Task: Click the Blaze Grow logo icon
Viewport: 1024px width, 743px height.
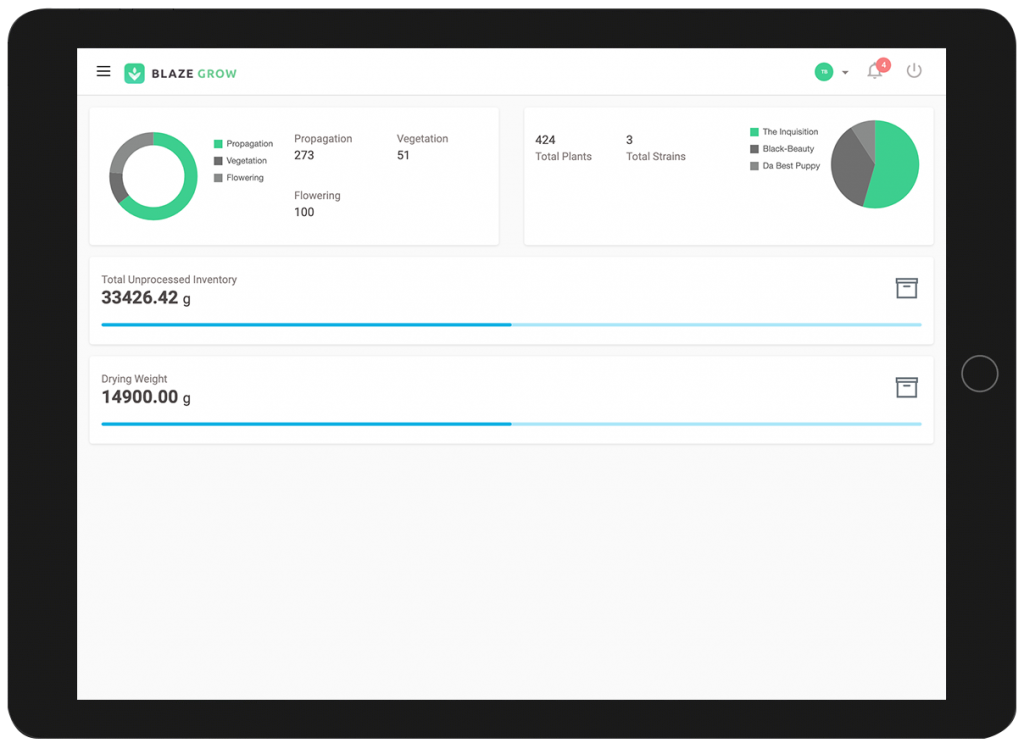Action: click(135, 73)
